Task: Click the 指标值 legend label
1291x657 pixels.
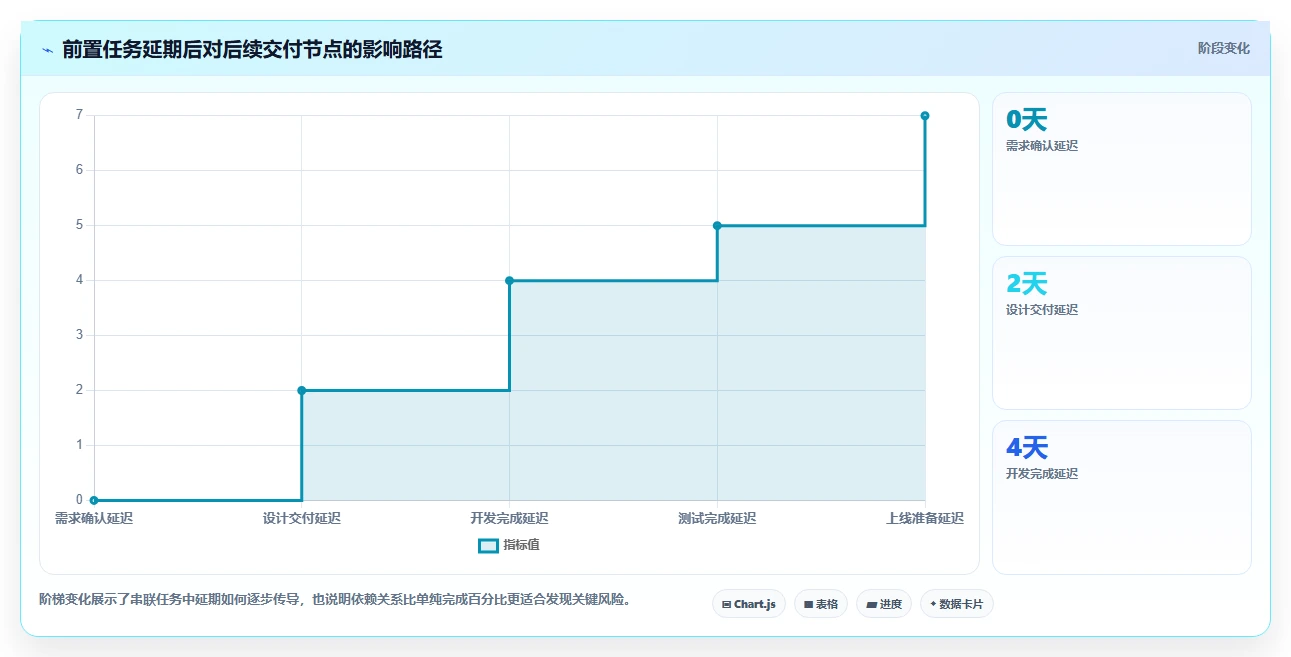Action: coord(522,545)
